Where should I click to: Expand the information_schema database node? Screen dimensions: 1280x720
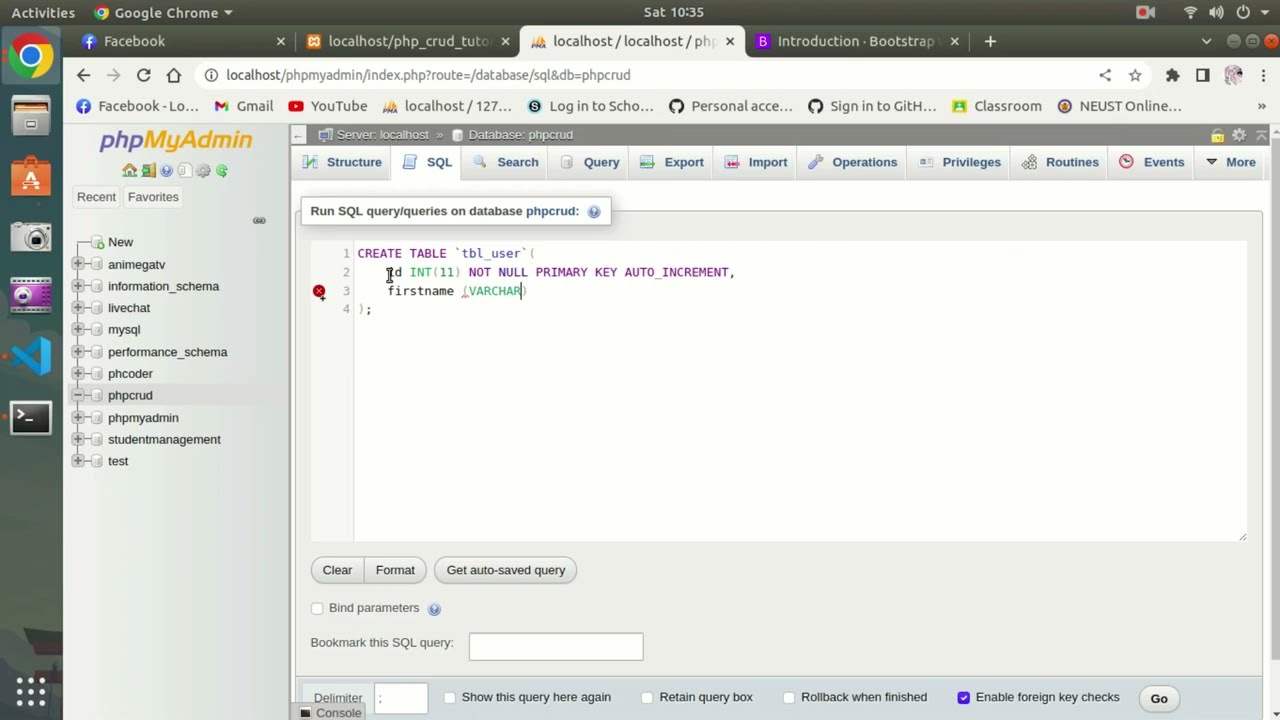pyautogui.click(x=78, y=287)
